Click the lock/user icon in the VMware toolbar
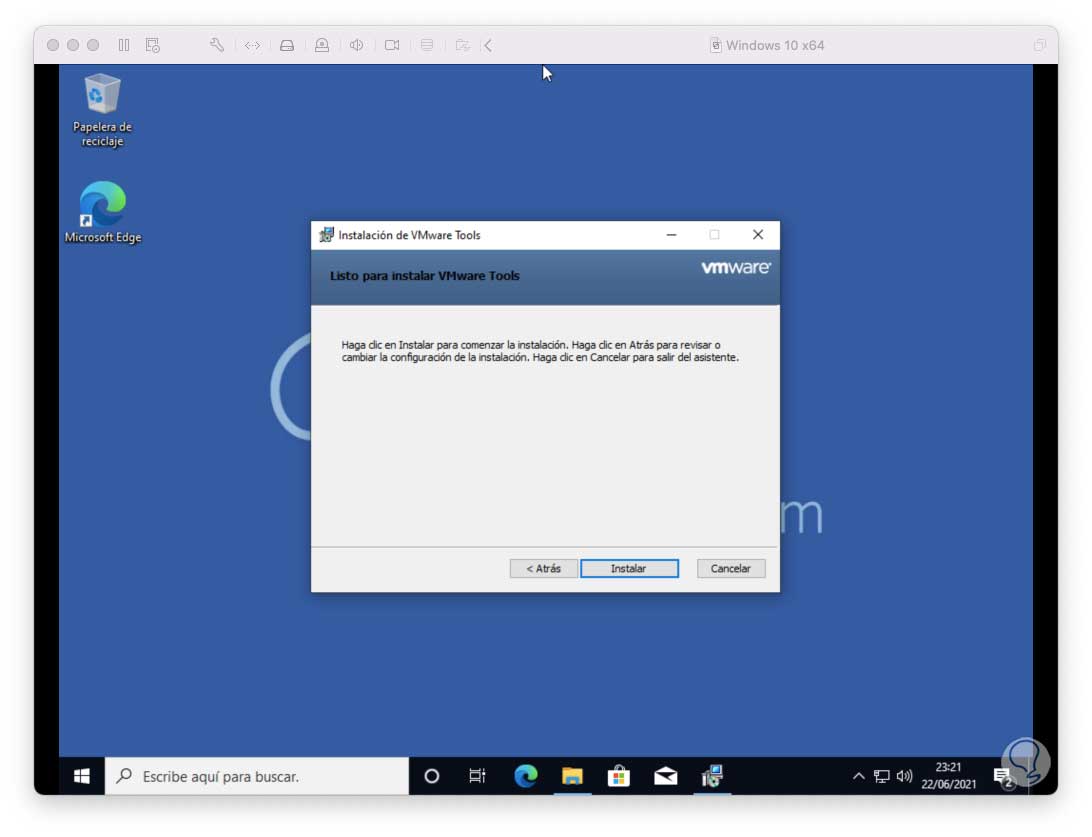The width and height of the screenshot is (1092, 837). point(322,45)
